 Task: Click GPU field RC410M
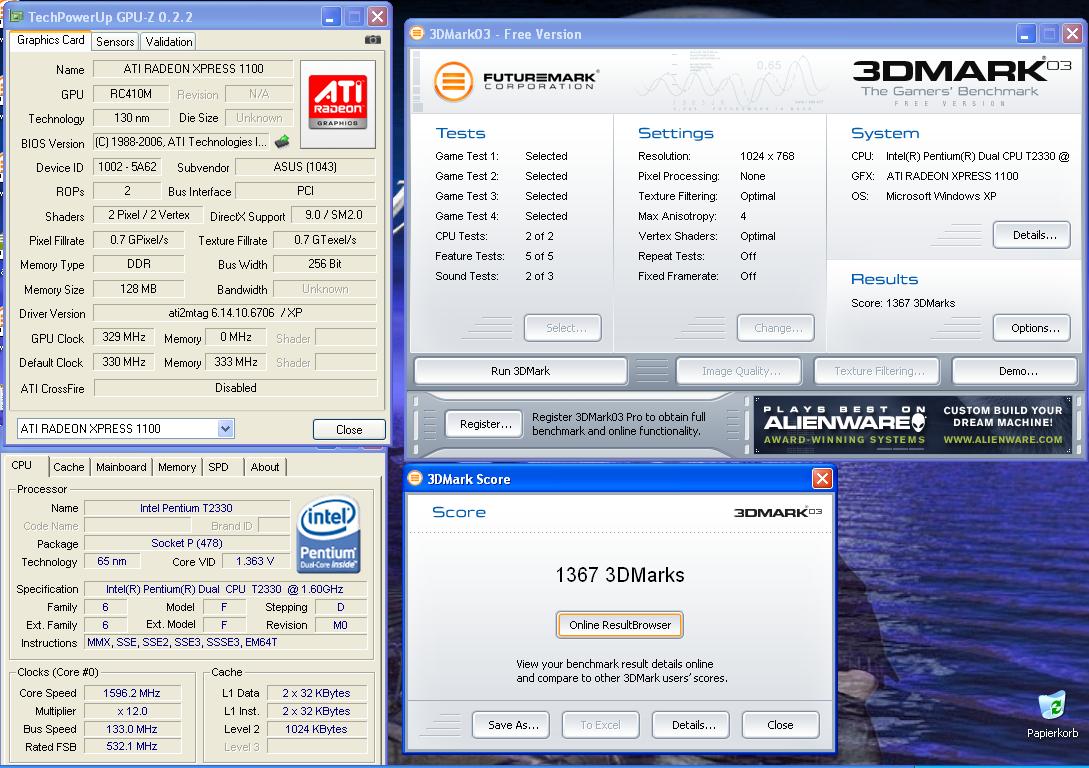click(131, 94)
